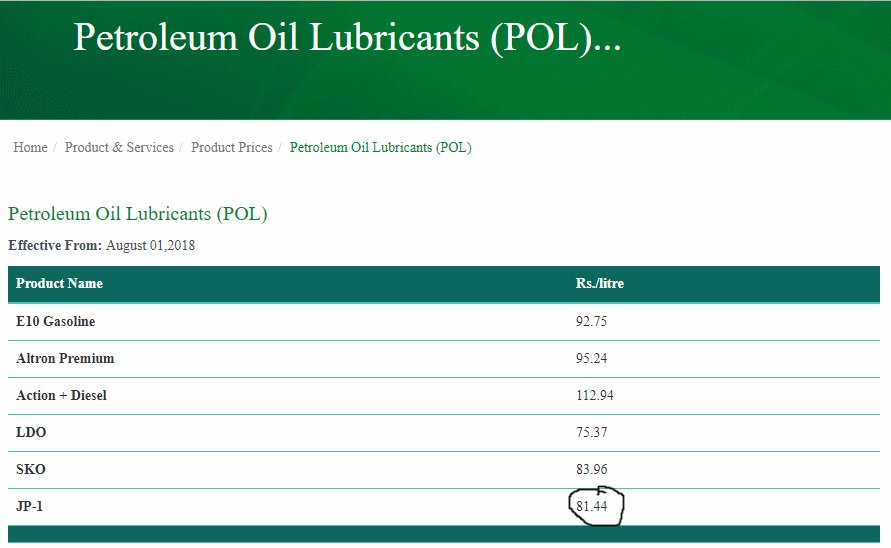This screenshot has width=891, height=548.
Task: Open the Product Prices breadcrumb
Action: [231, 147]
